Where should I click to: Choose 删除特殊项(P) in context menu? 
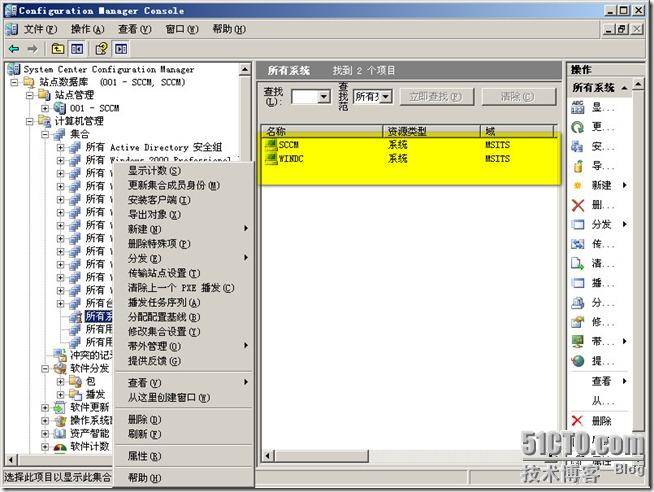pyautogui.click(x=184, y=244)
